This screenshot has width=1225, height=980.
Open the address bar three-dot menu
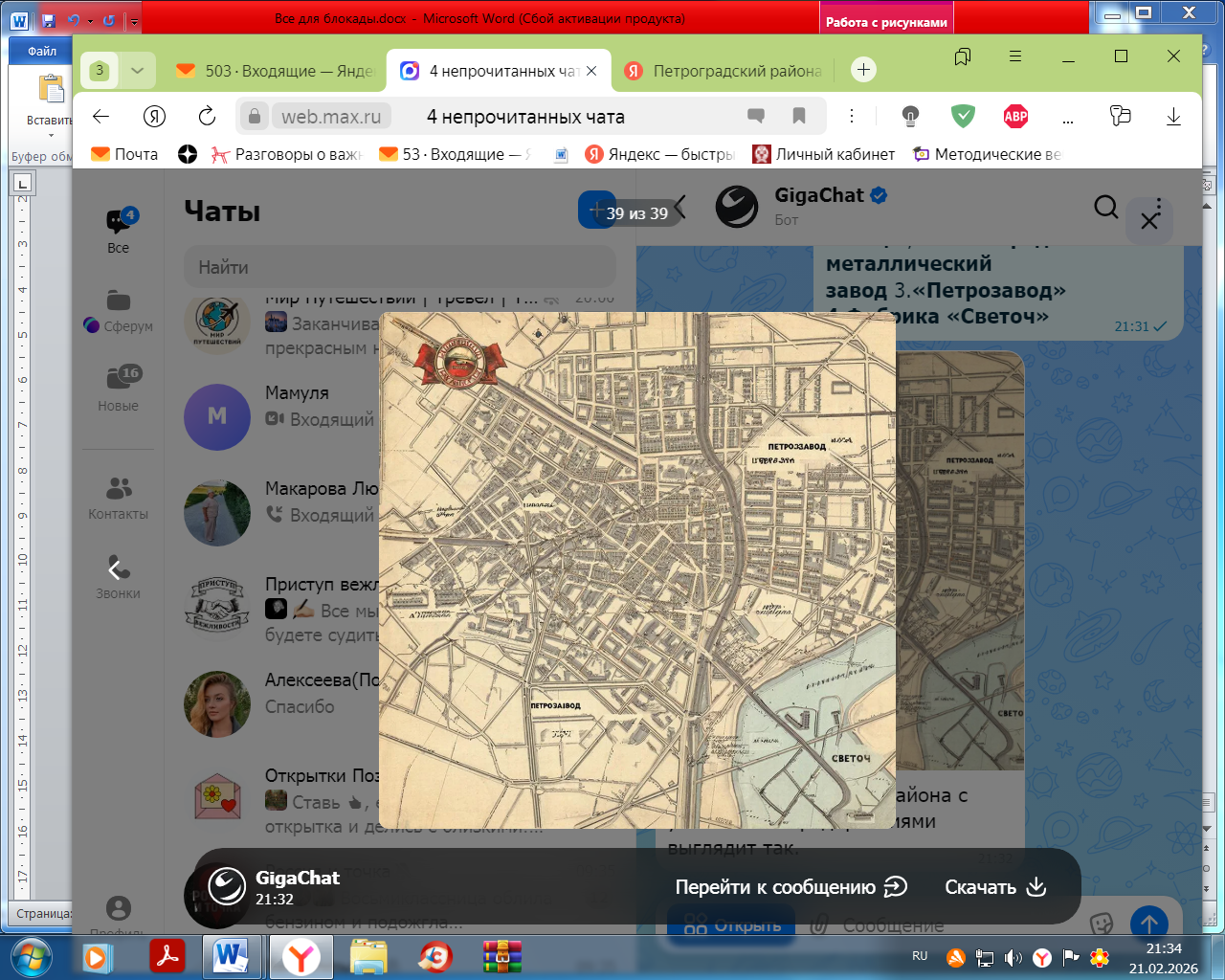coord(852,117)
